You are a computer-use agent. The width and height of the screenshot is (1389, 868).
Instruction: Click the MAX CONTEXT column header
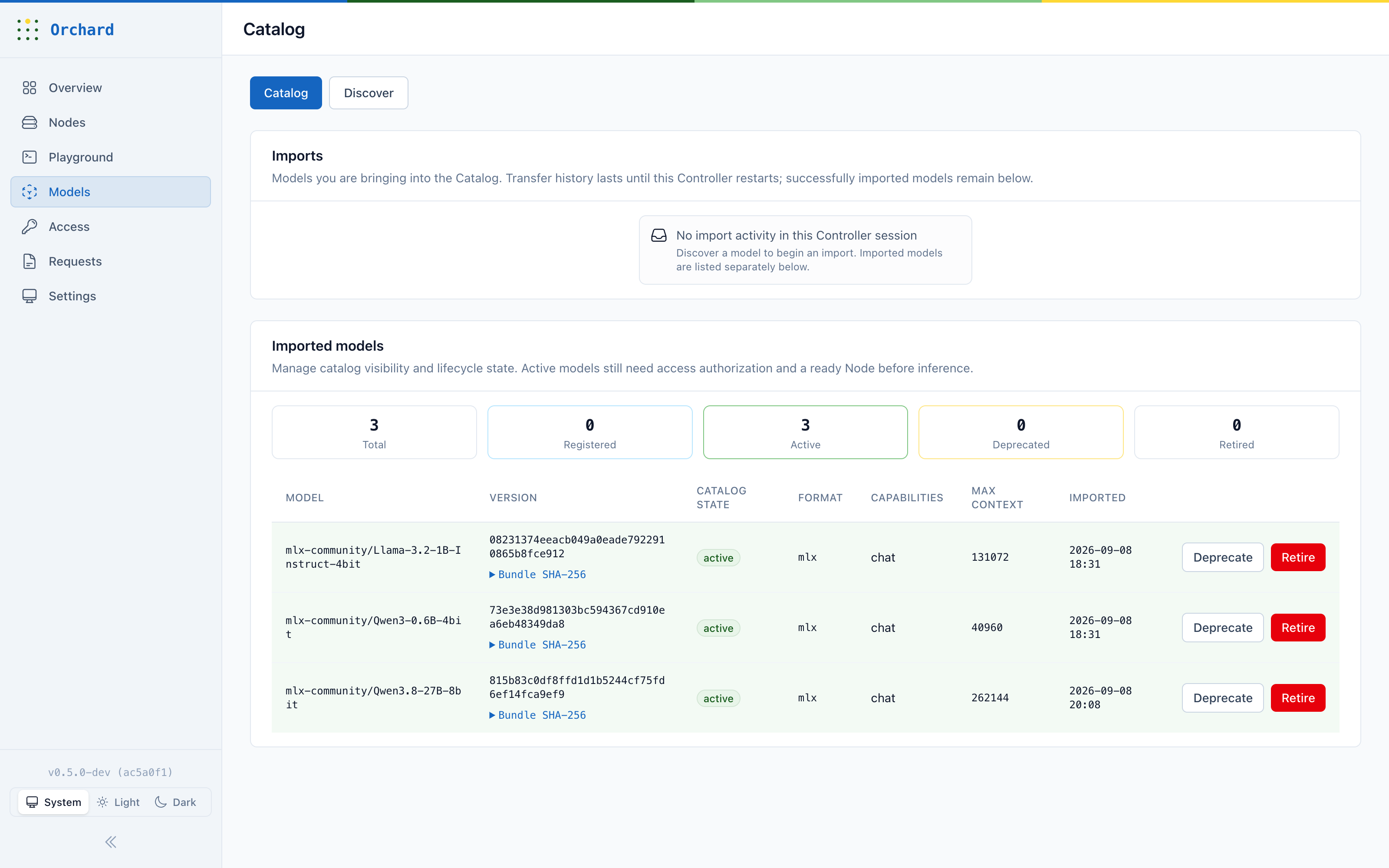click(x=997, y=498)
